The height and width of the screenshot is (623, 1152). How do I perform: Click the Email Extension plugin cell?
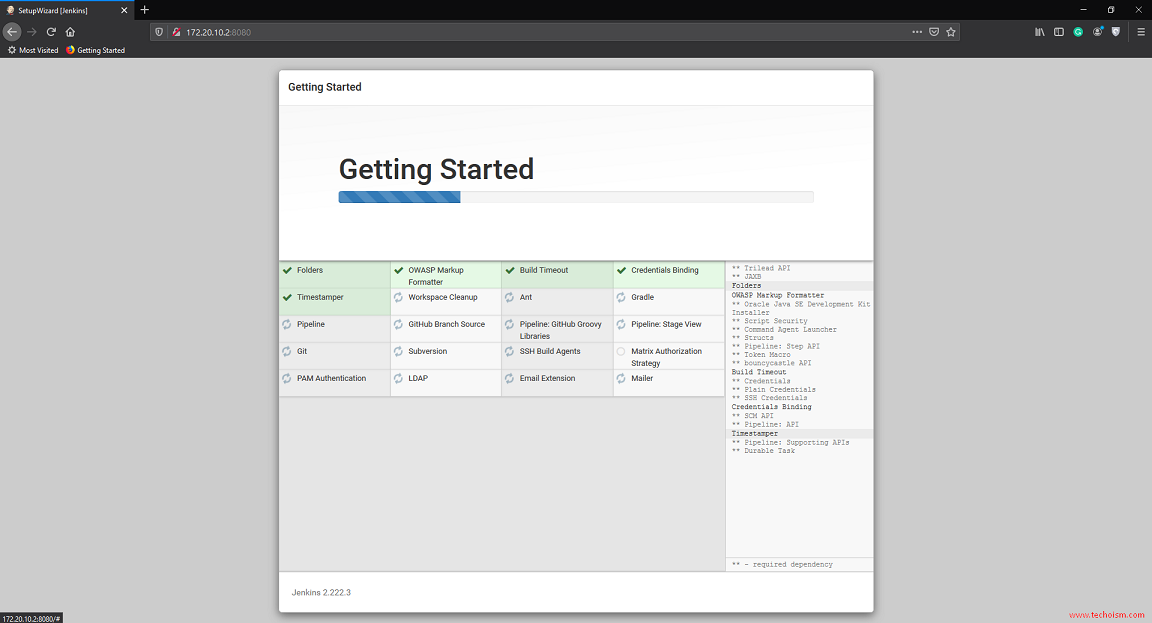(x=558, y=383)
